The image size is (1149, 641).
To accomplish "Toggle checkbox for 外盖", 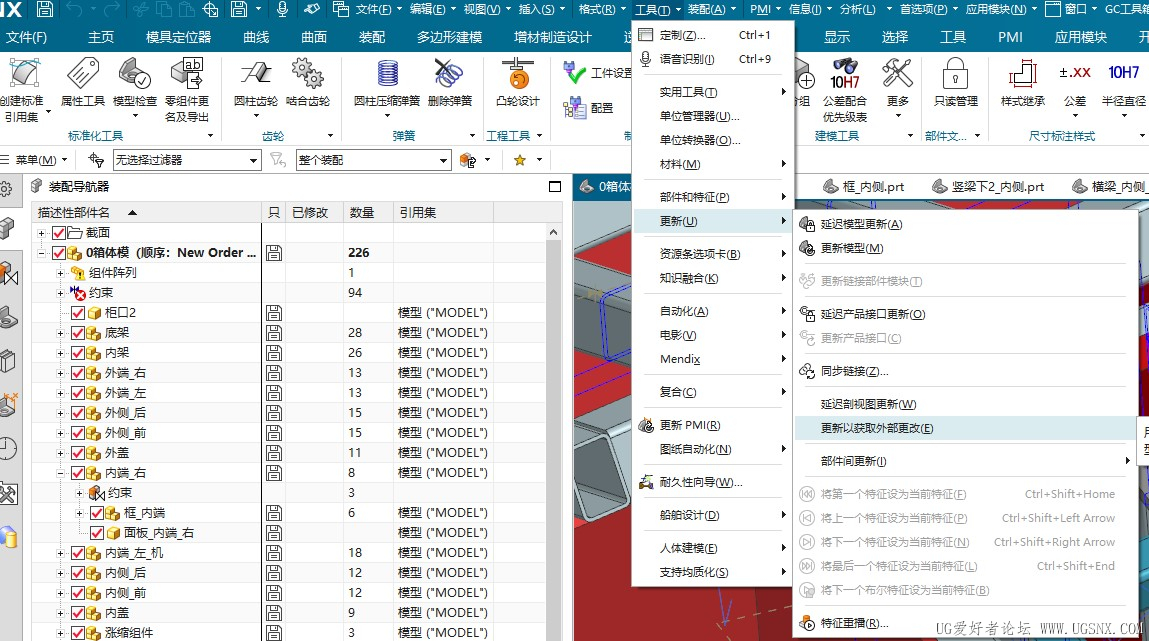I will click(78, 453).
